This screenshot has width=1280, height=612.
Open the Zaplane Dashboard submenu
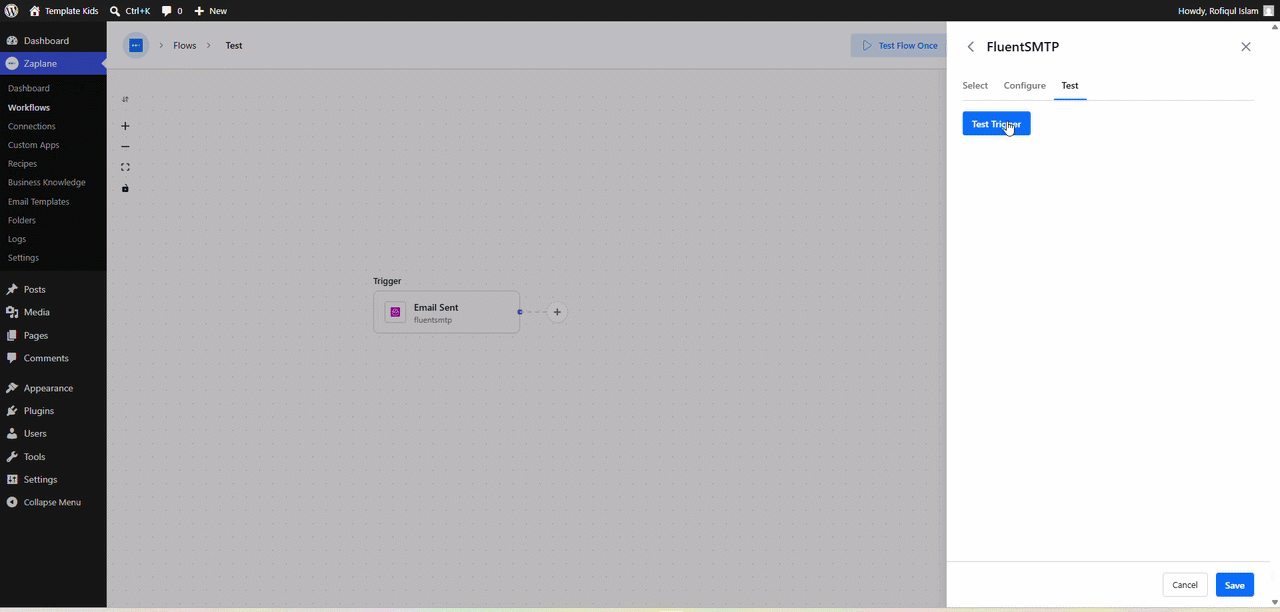[28, 88]
